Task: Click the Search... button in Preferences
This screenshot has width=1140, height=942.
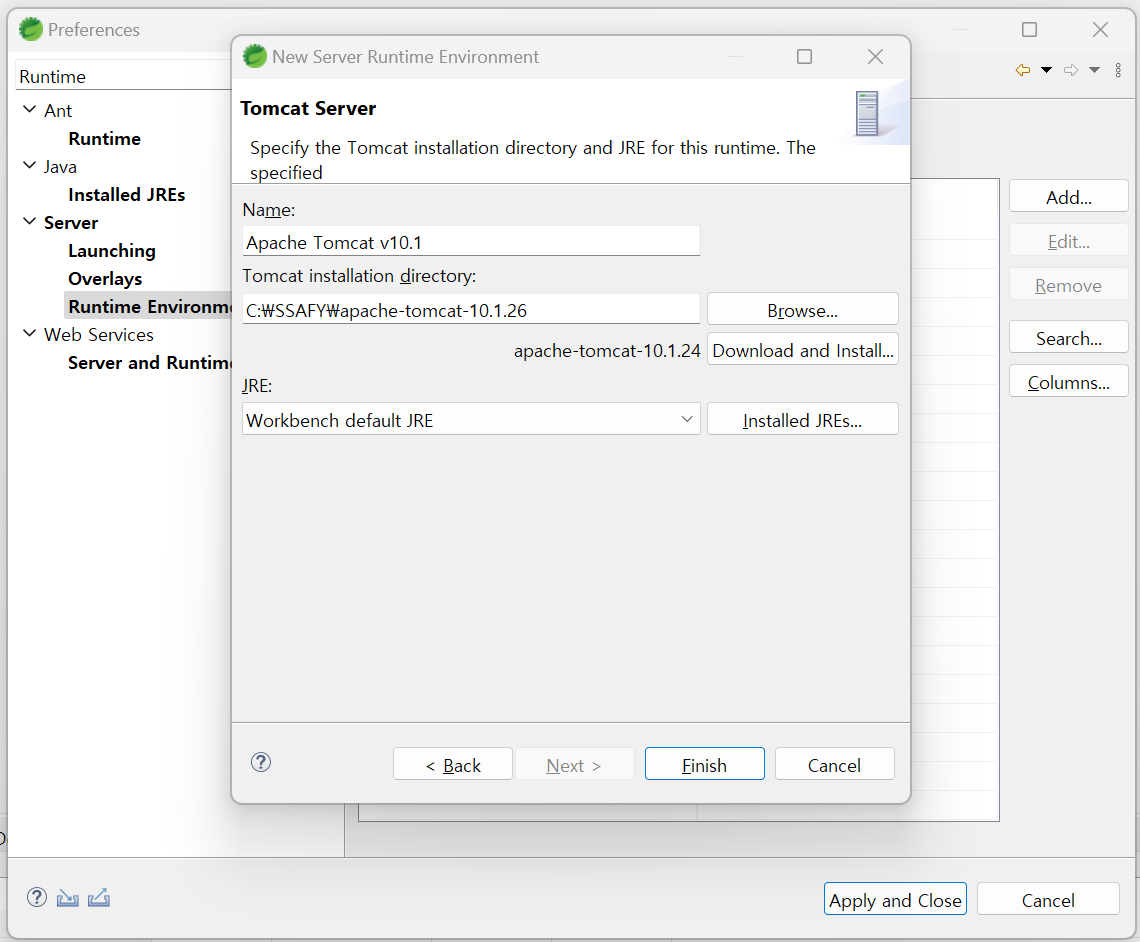Action: click(x=1069, y=338)
